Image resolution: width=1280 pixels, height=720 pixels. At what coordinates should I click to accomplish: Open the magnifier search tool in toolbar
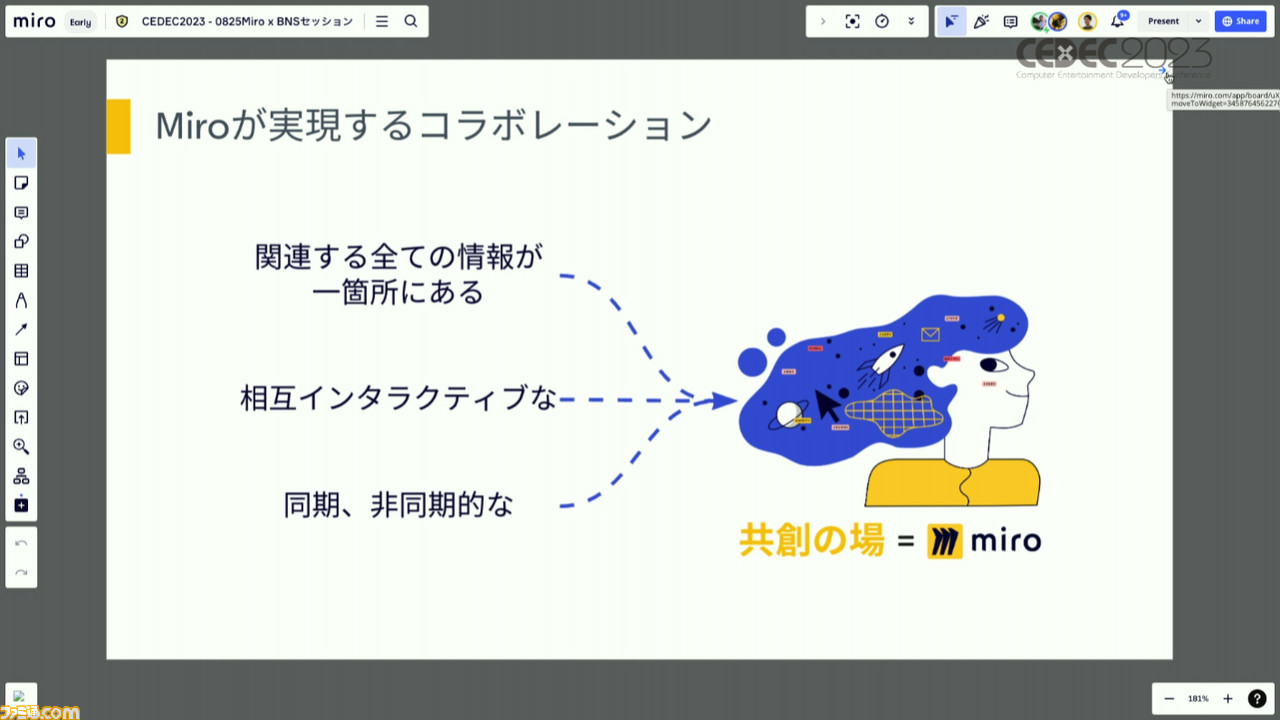click(x=21, y=446)
